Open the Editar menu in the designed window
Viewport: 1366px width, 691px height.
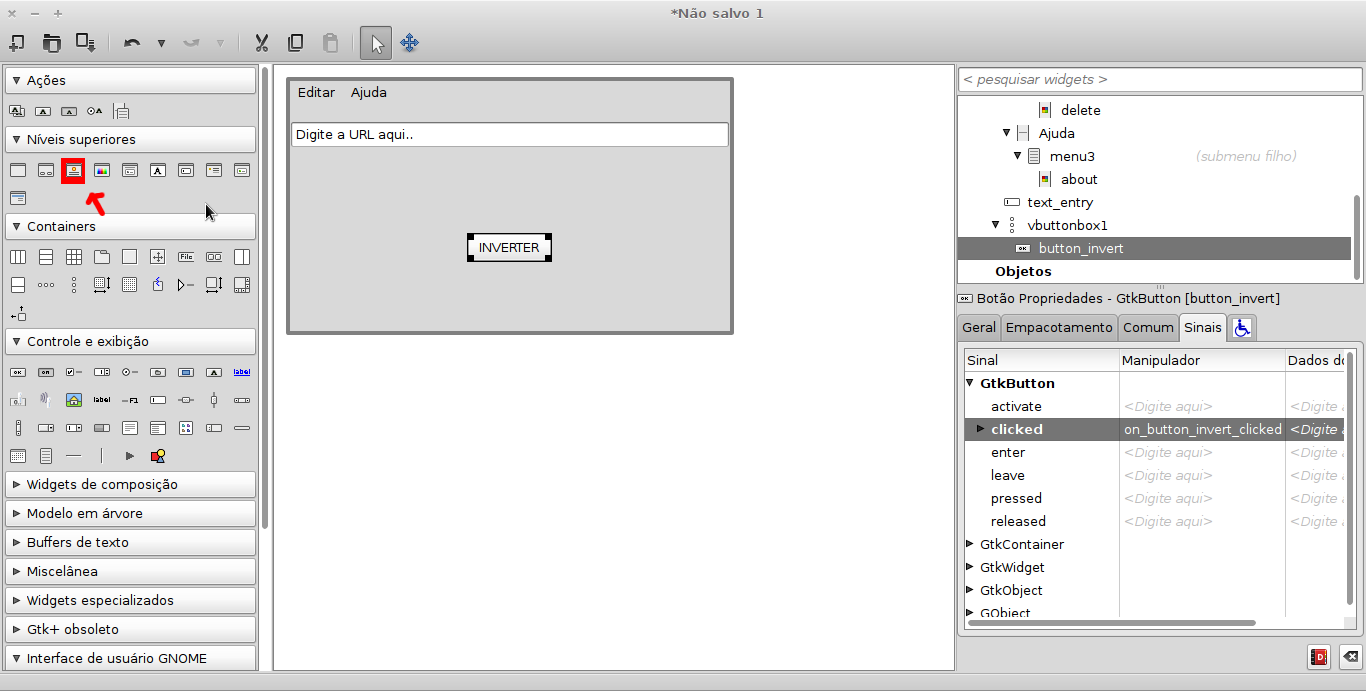pos(316,92)
